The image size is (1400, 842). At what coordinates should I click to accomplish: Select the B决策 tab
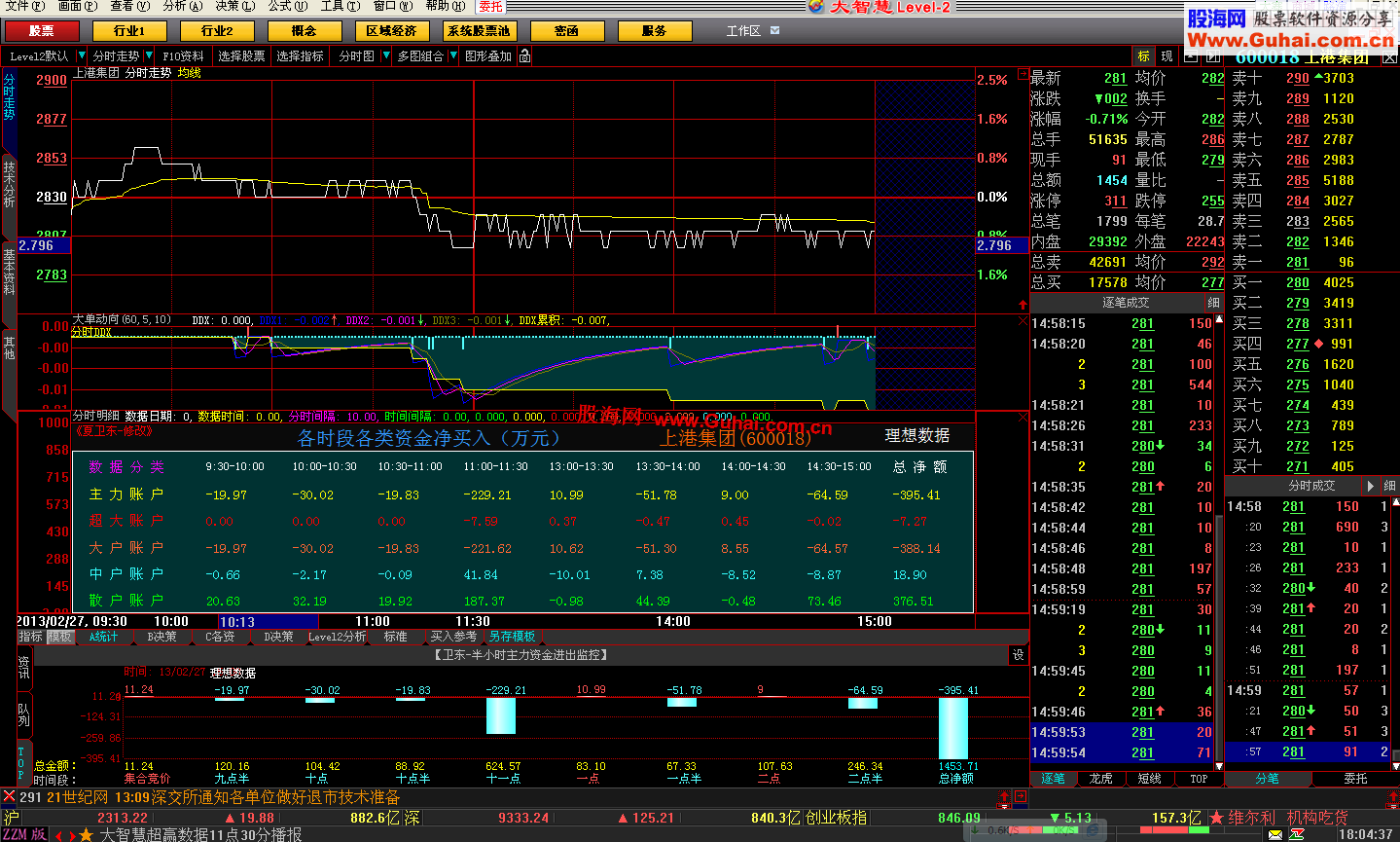tap(162, 637)
